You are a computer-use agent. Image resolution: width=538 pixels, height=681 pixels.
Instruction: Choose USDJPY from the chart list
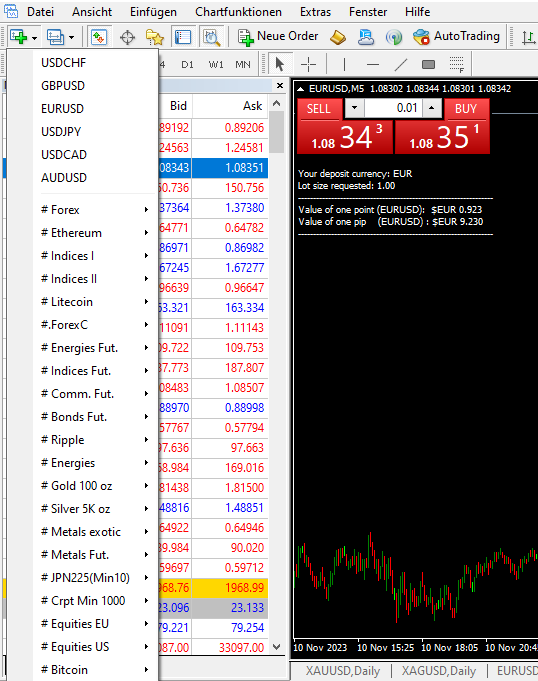[83, 132]
